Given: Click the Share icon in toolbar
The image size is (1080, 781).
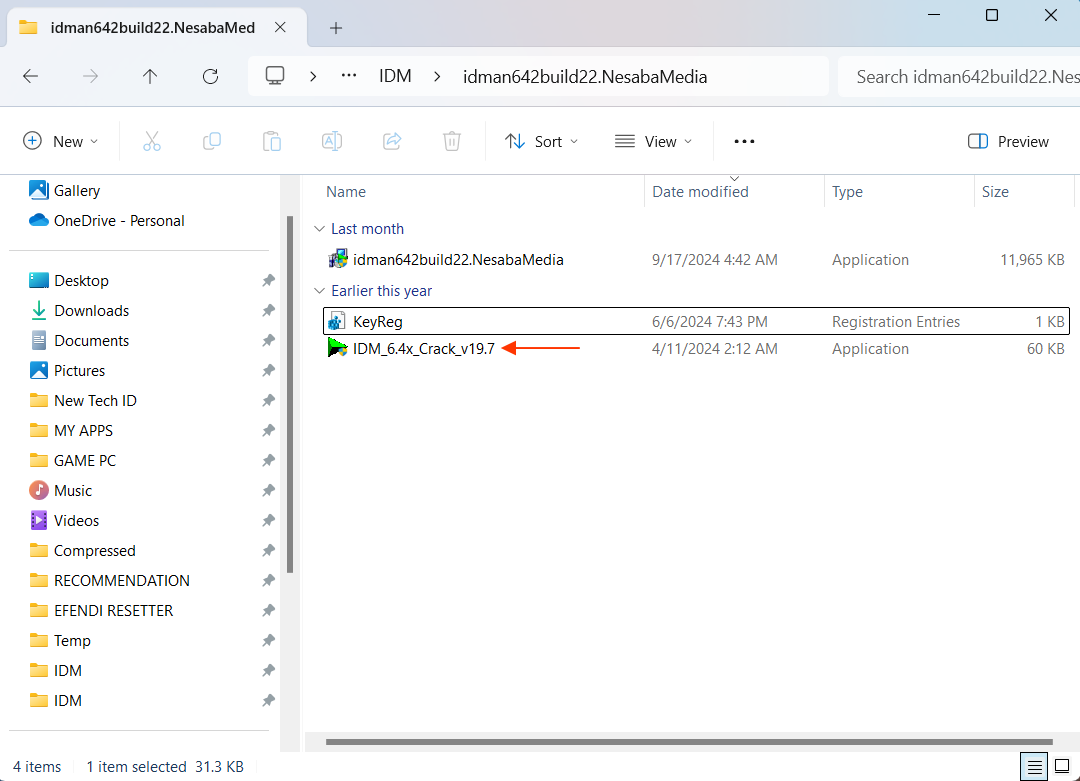Looking at the screenshot, I should click(392, 141).
